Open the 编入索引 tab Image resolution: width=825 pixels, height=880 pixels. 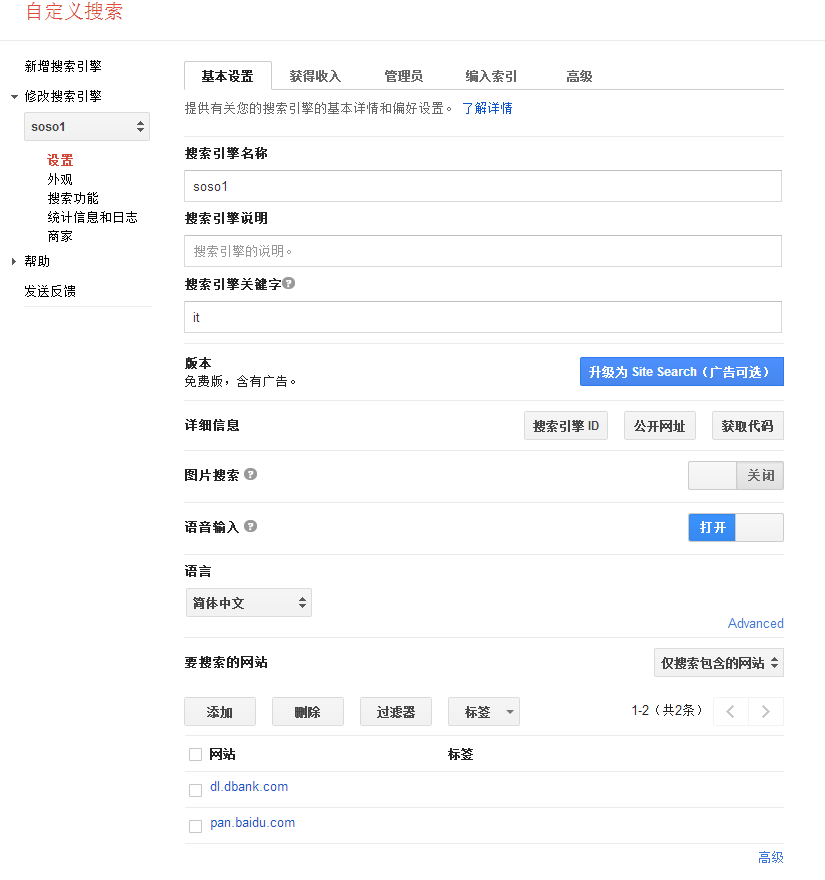click(492, 75)
